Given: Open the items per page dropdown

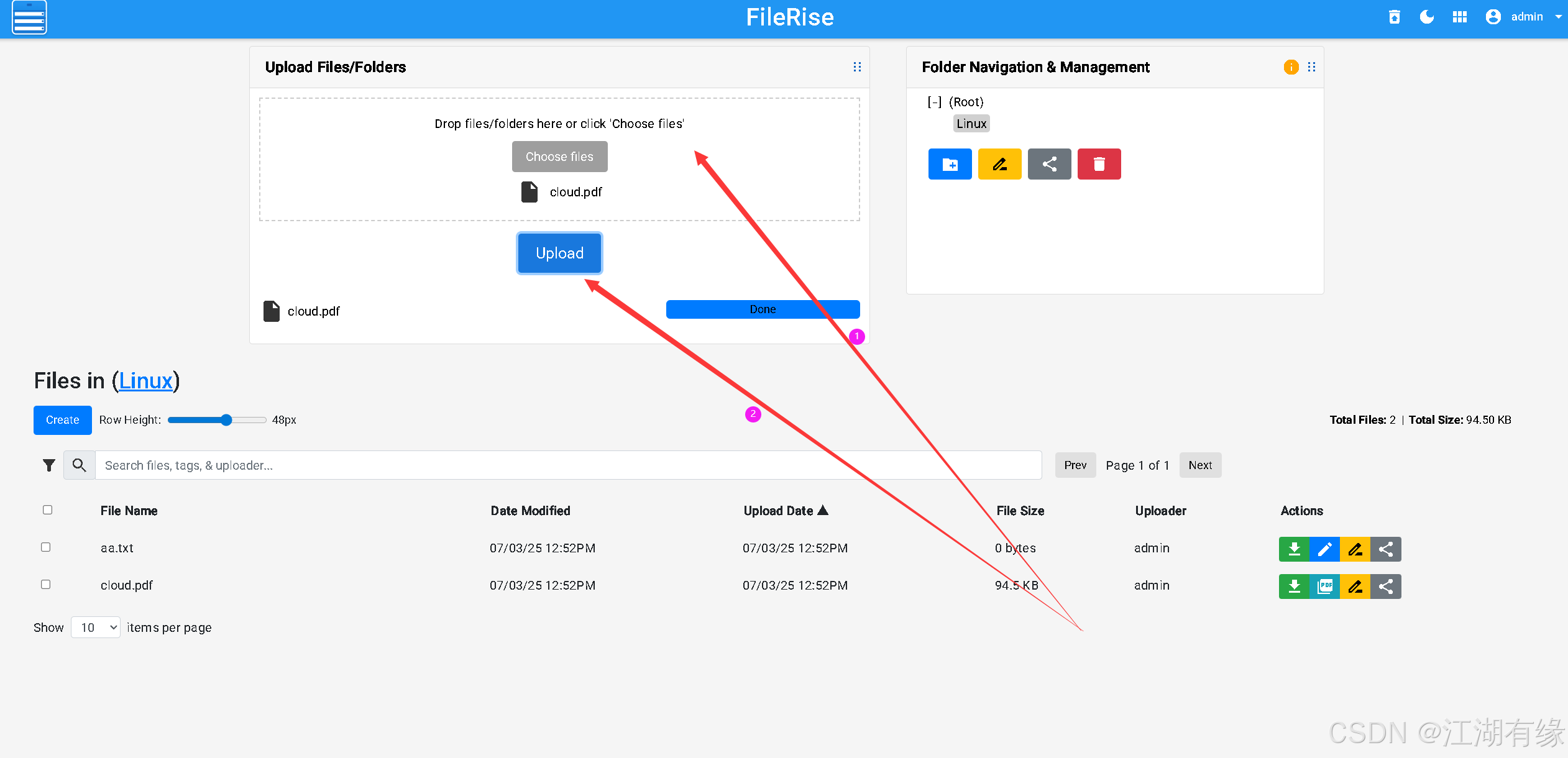Looking at the screenshot, I should pos(96,628).
